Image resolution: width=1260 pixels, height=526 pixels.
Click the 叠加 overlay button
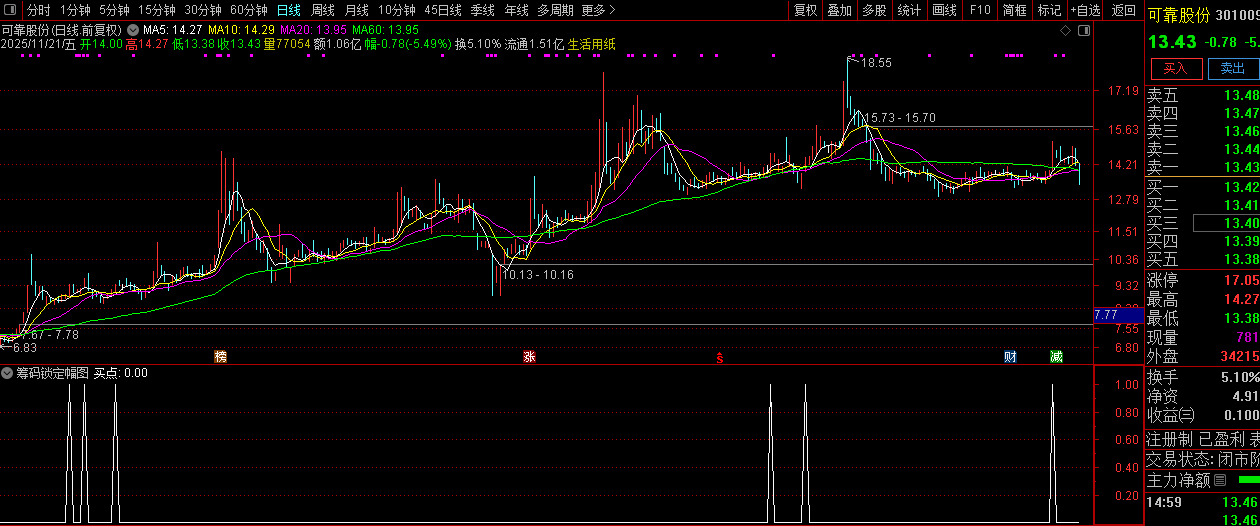[x=840, y=10]
